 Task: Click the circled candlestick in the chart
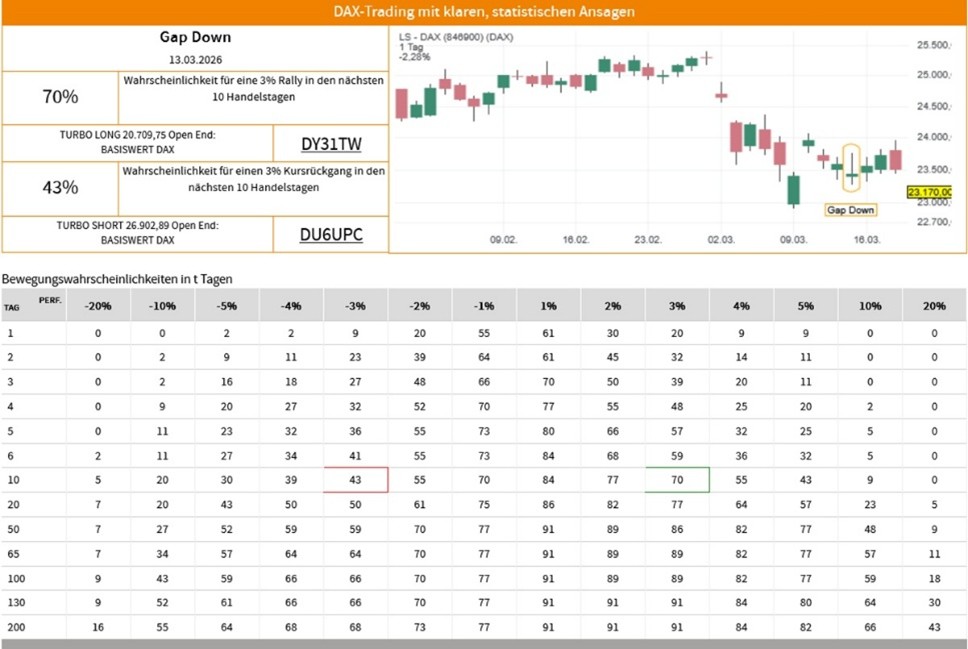pyautogui.click(x=852, y=172)
